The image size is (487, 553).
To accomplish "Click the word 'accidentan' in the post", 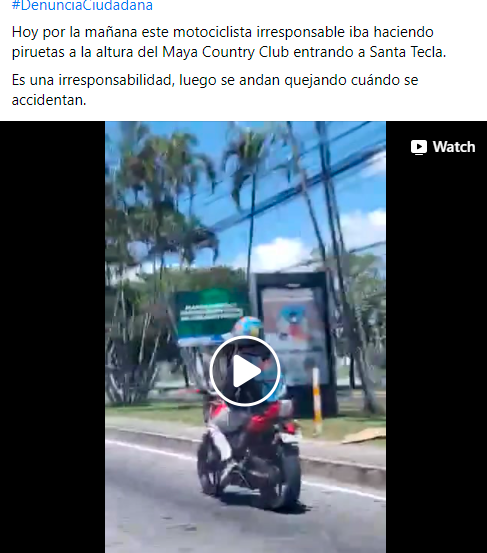I will 48,100.
